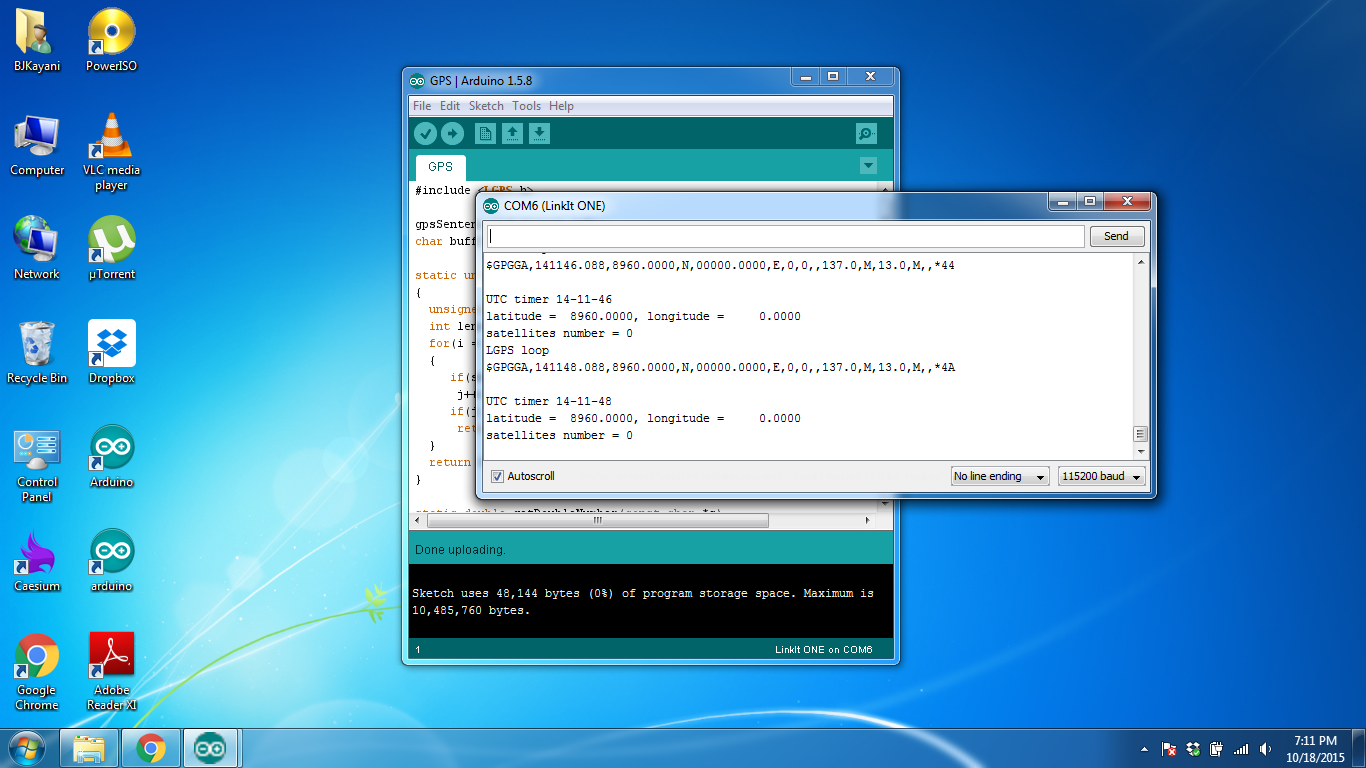The image size is (1366, 768).
Task: Save sketch using the Save down-arrow icon
Action: pos(539,134)
